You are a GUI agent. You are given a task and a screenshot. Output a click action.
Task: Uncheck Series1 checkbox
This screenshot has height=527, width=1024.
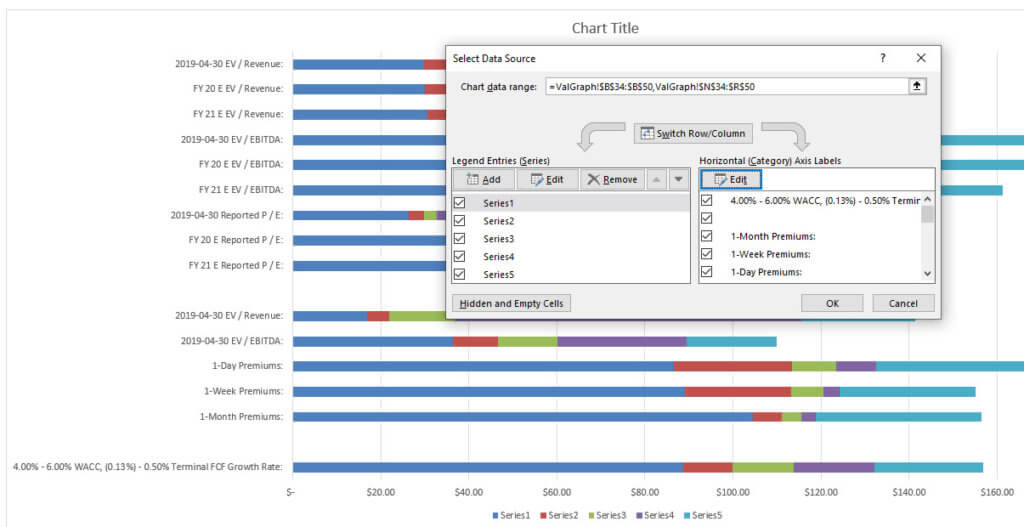(459, 203)
